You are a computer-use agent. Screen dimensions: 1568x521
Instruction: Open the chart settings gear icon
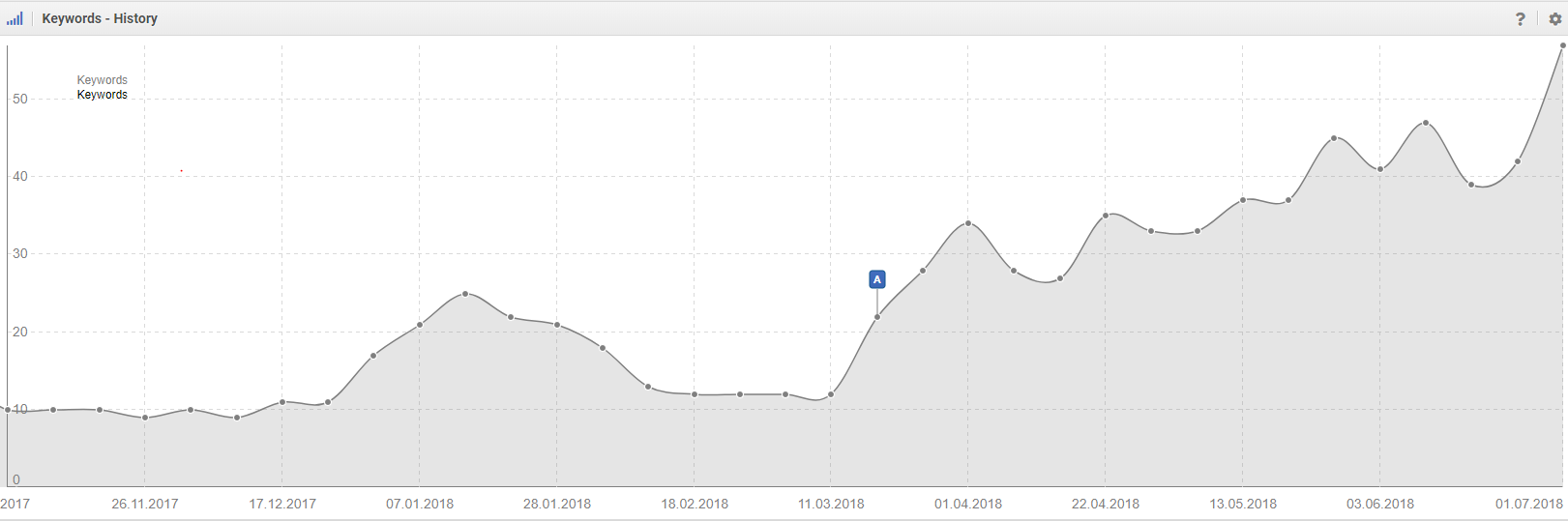click(x=1555, y=18)
